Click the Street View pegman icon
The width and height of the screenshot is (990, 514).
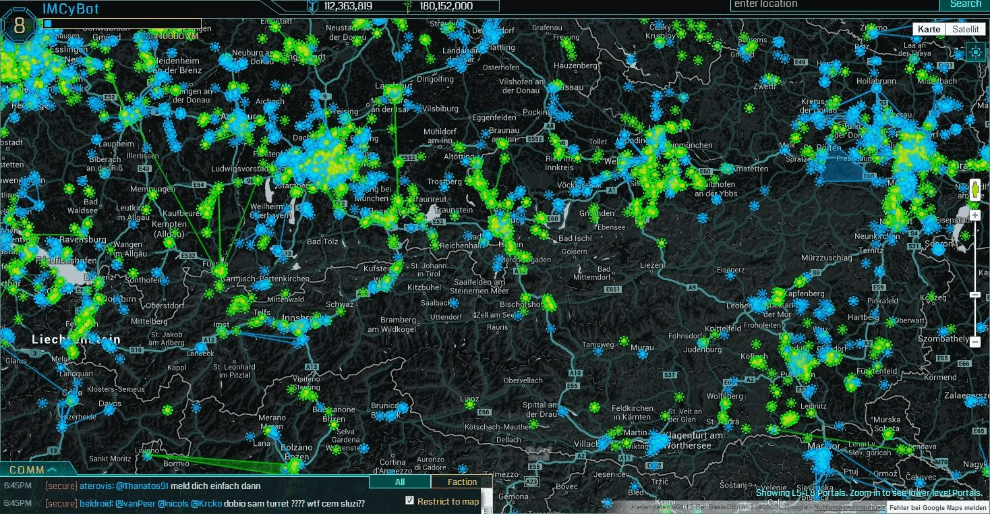[975, 190]
